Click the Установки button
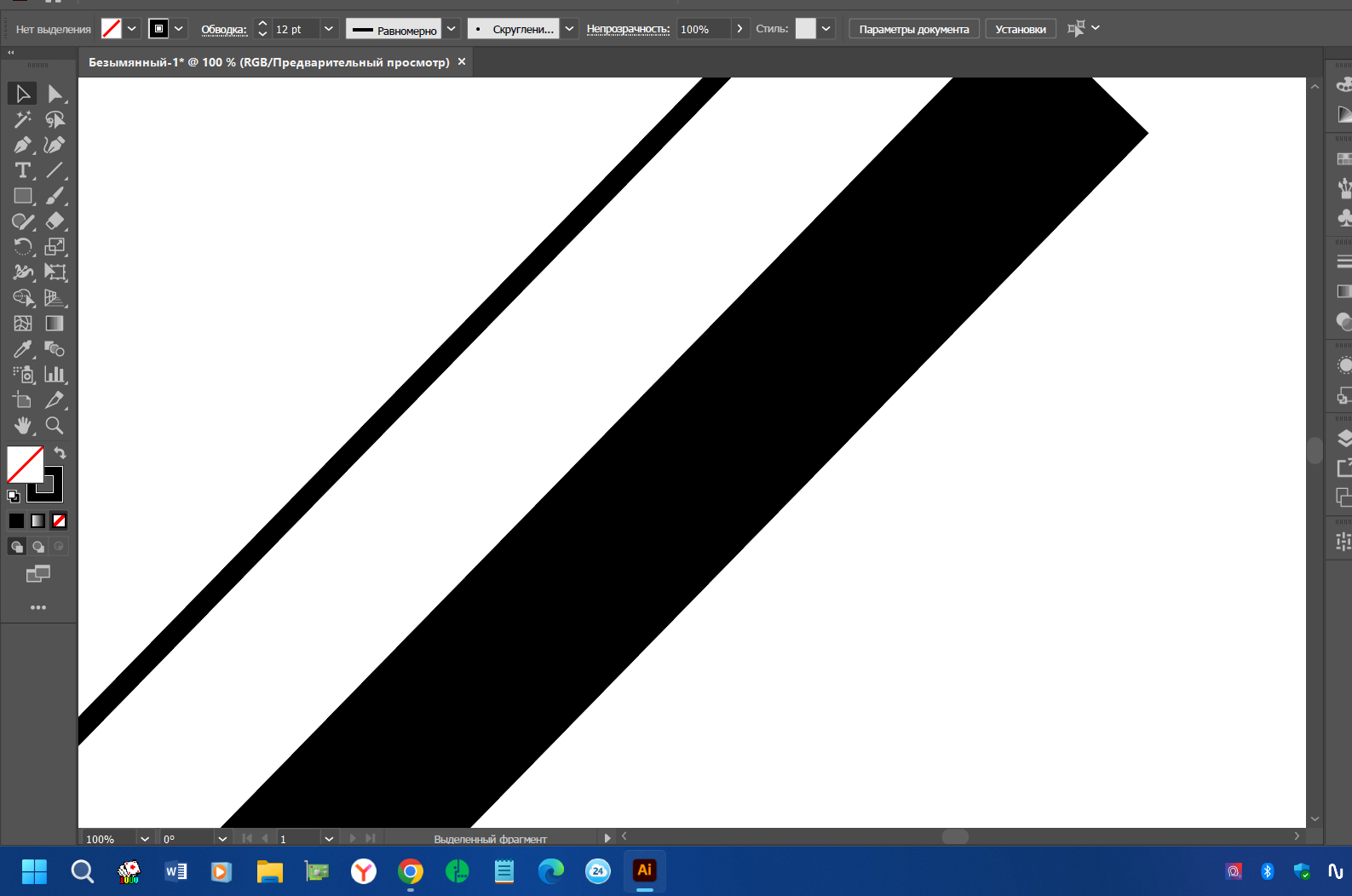1352x896 pixels. coord(1021,29)
